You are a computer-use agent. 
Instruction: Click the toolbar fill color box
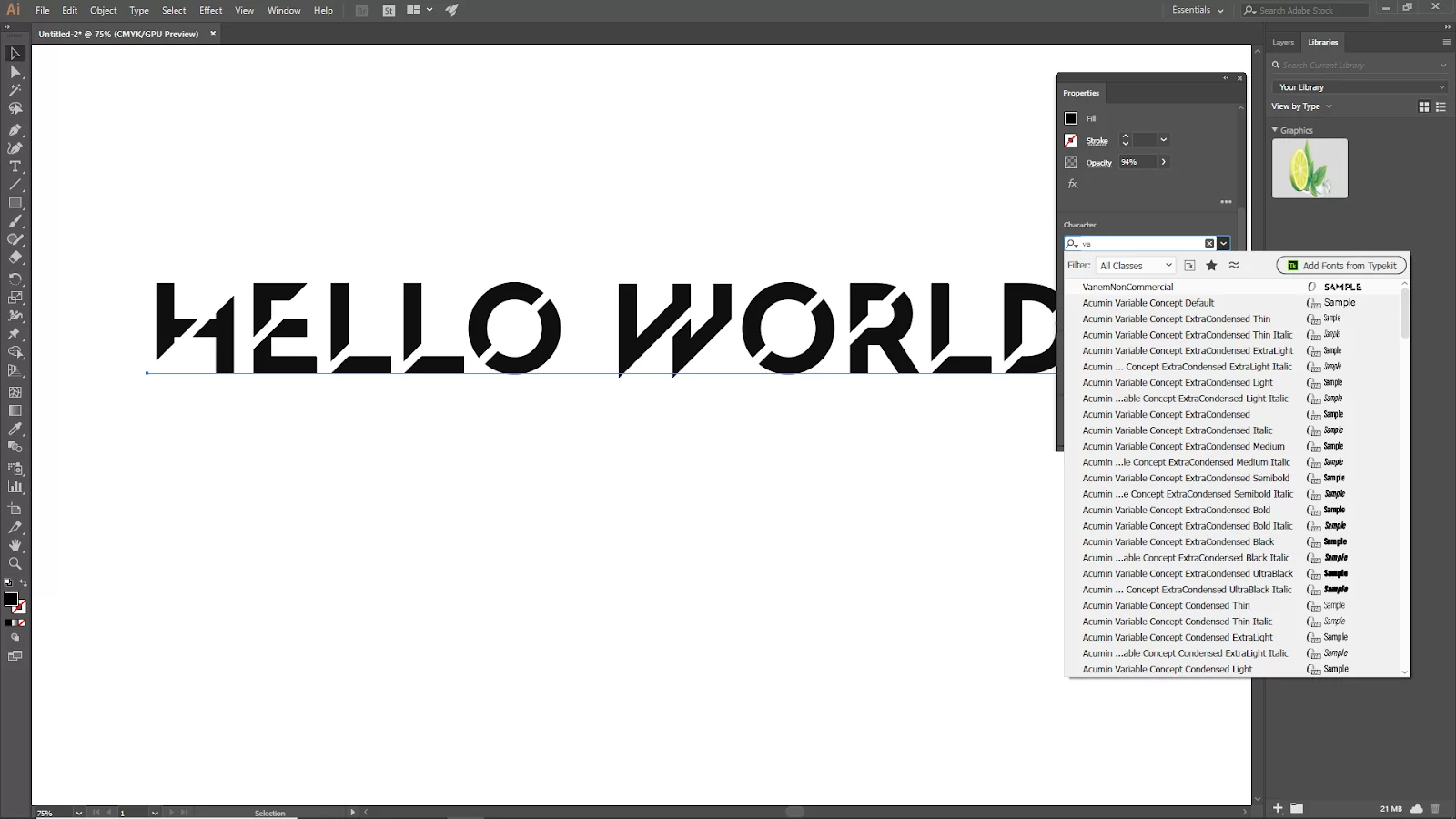pyautogui.click(x=11, y=599)
